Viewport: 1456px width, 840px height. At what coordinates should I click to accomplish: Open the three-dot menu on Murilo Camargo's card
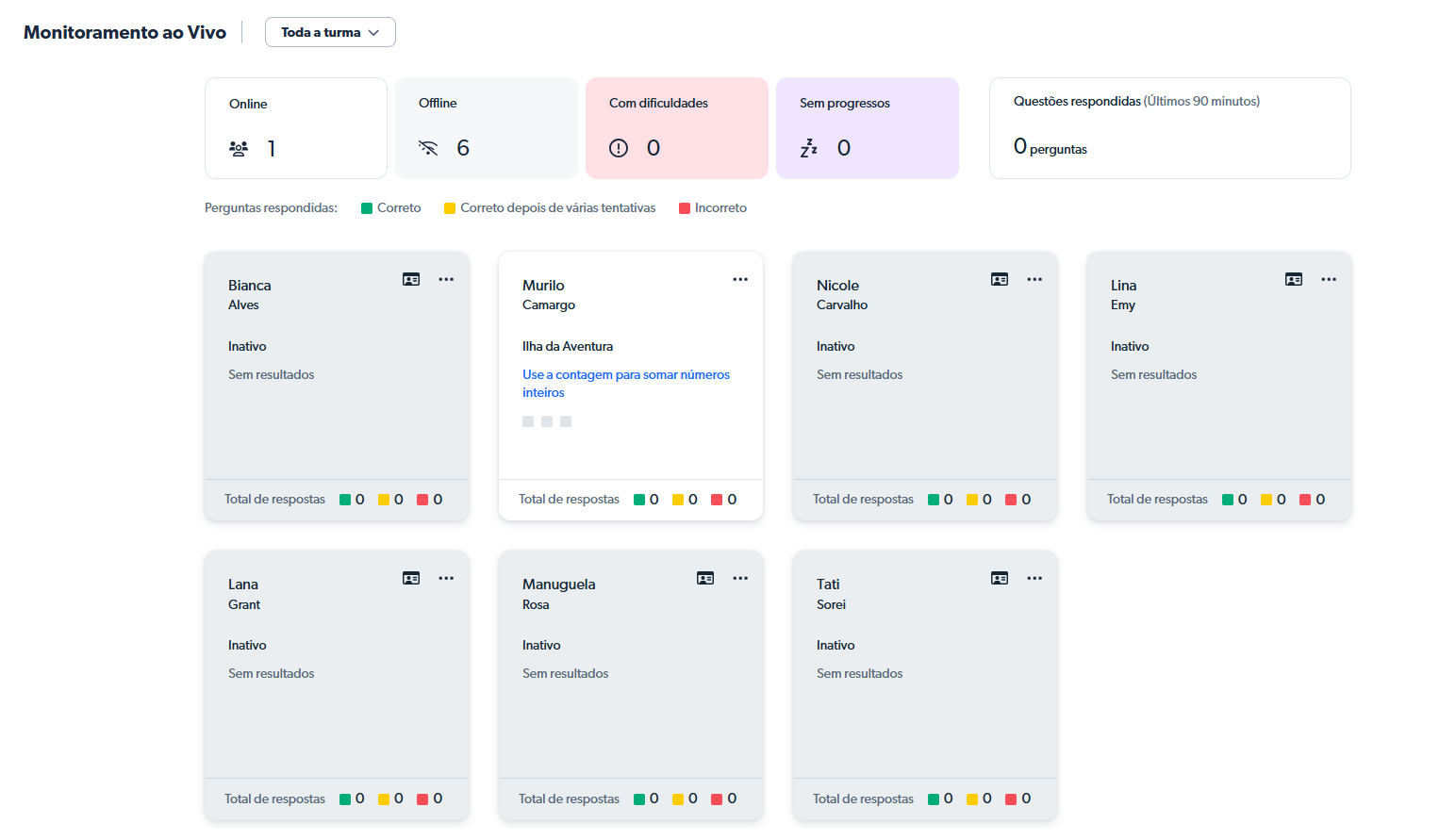(740, 279)
